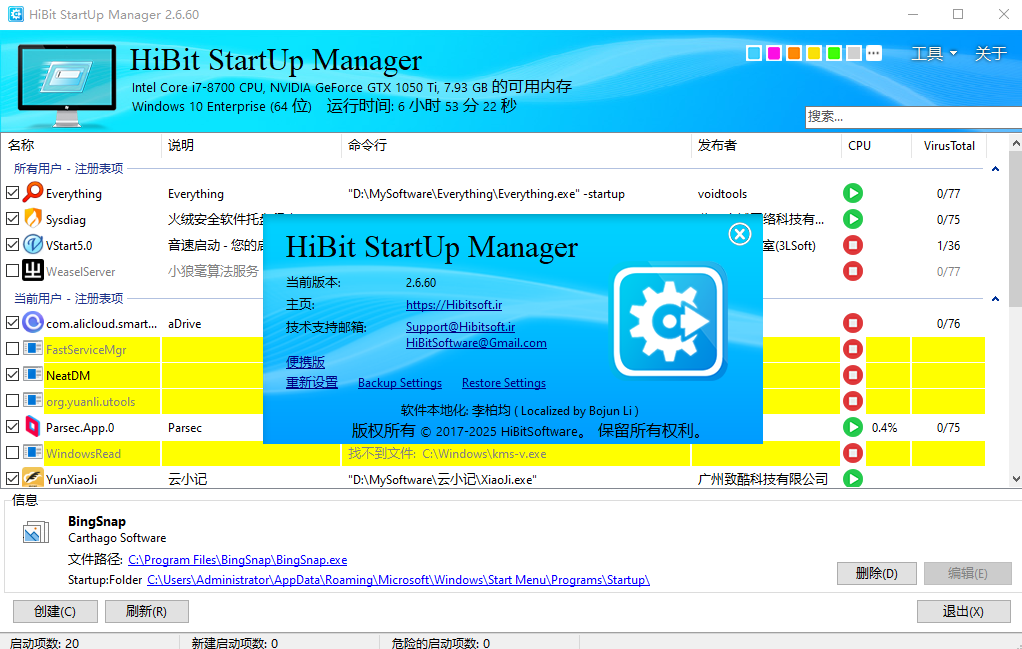
Task: Click the Sysdiag flame icon
Action: pyautogui.click(x=33, y=219)
